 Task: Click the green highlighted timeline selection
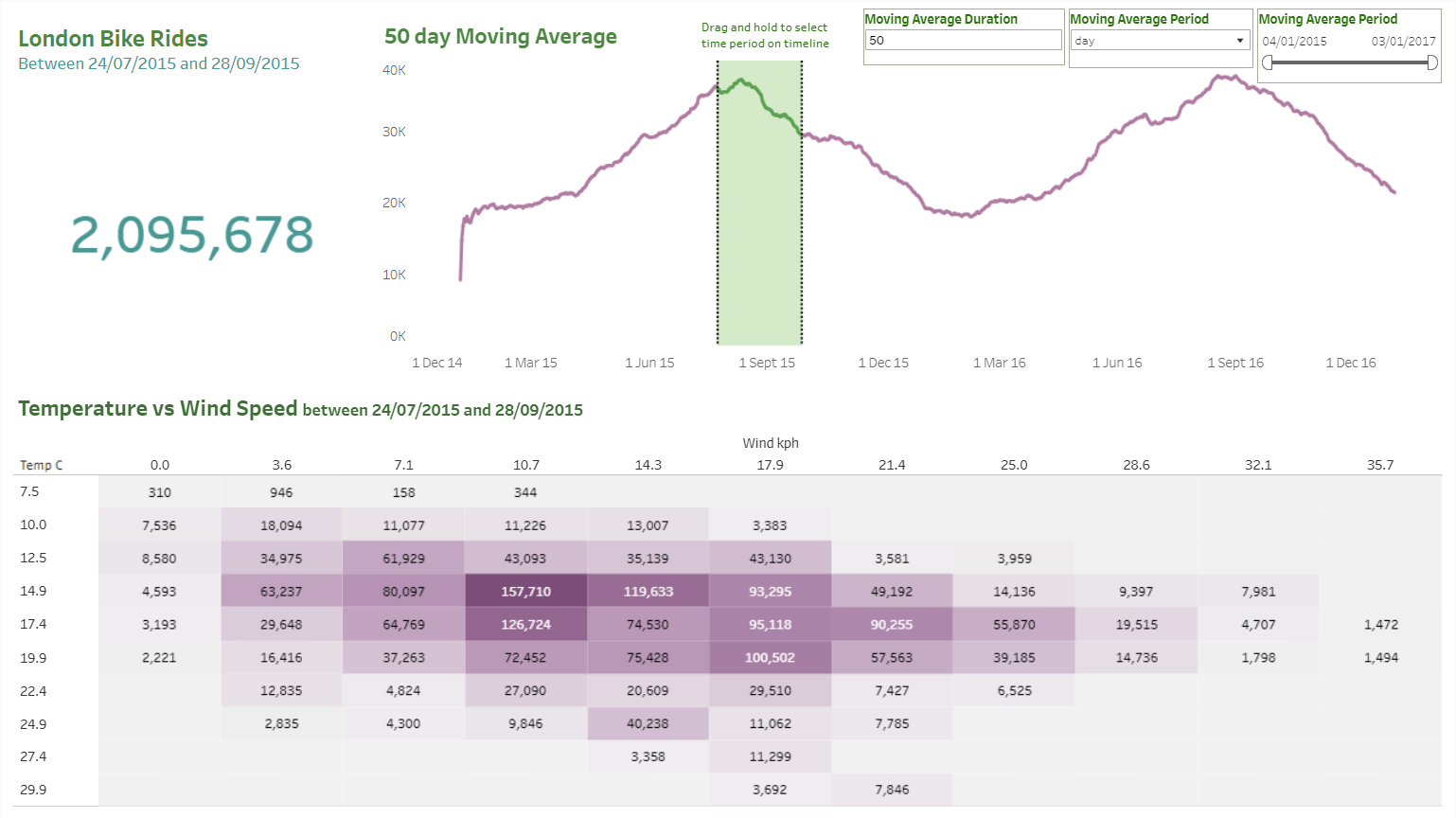[760, 203]
